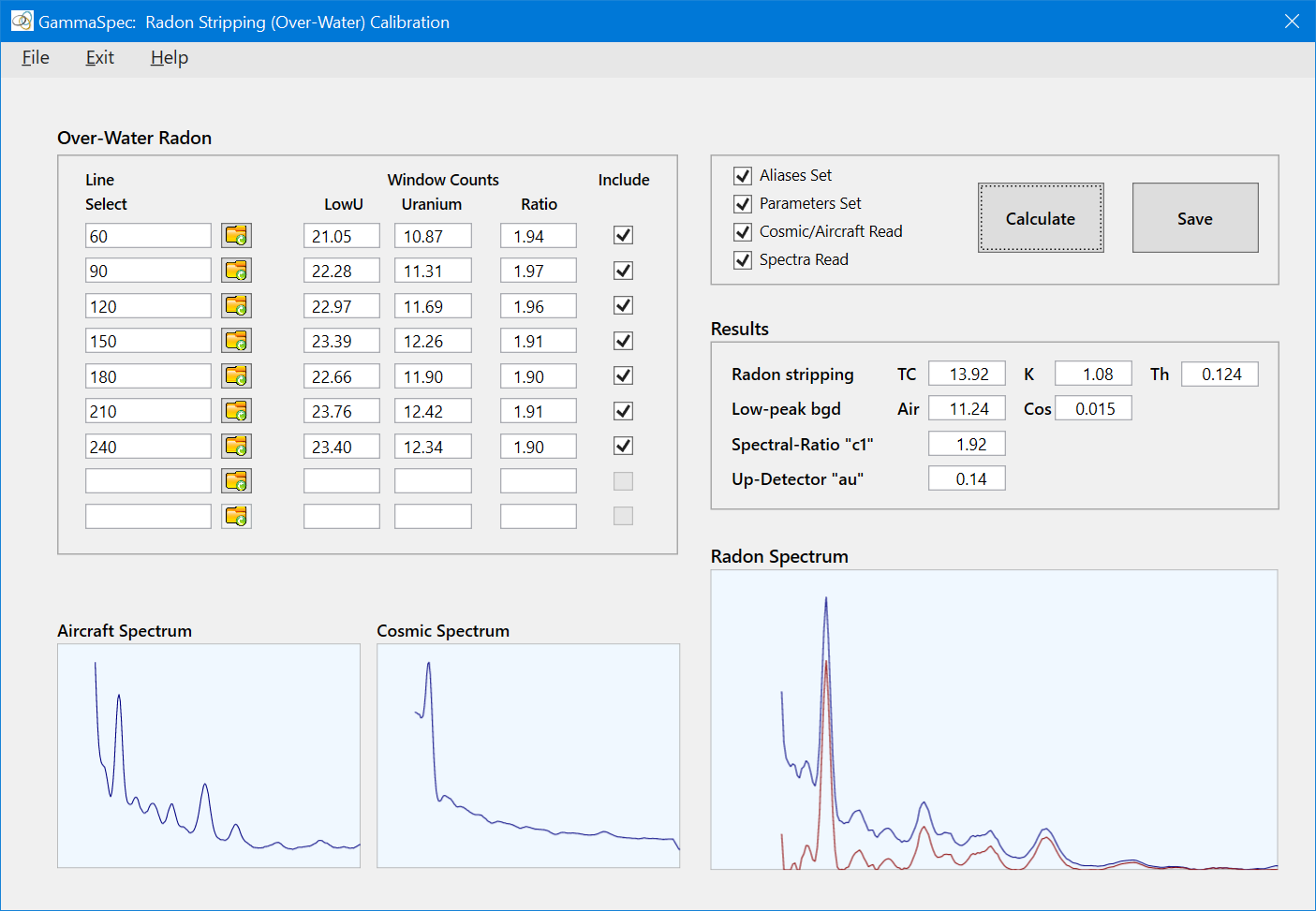Click the folder browse icon for line 60

pos(236,236)
